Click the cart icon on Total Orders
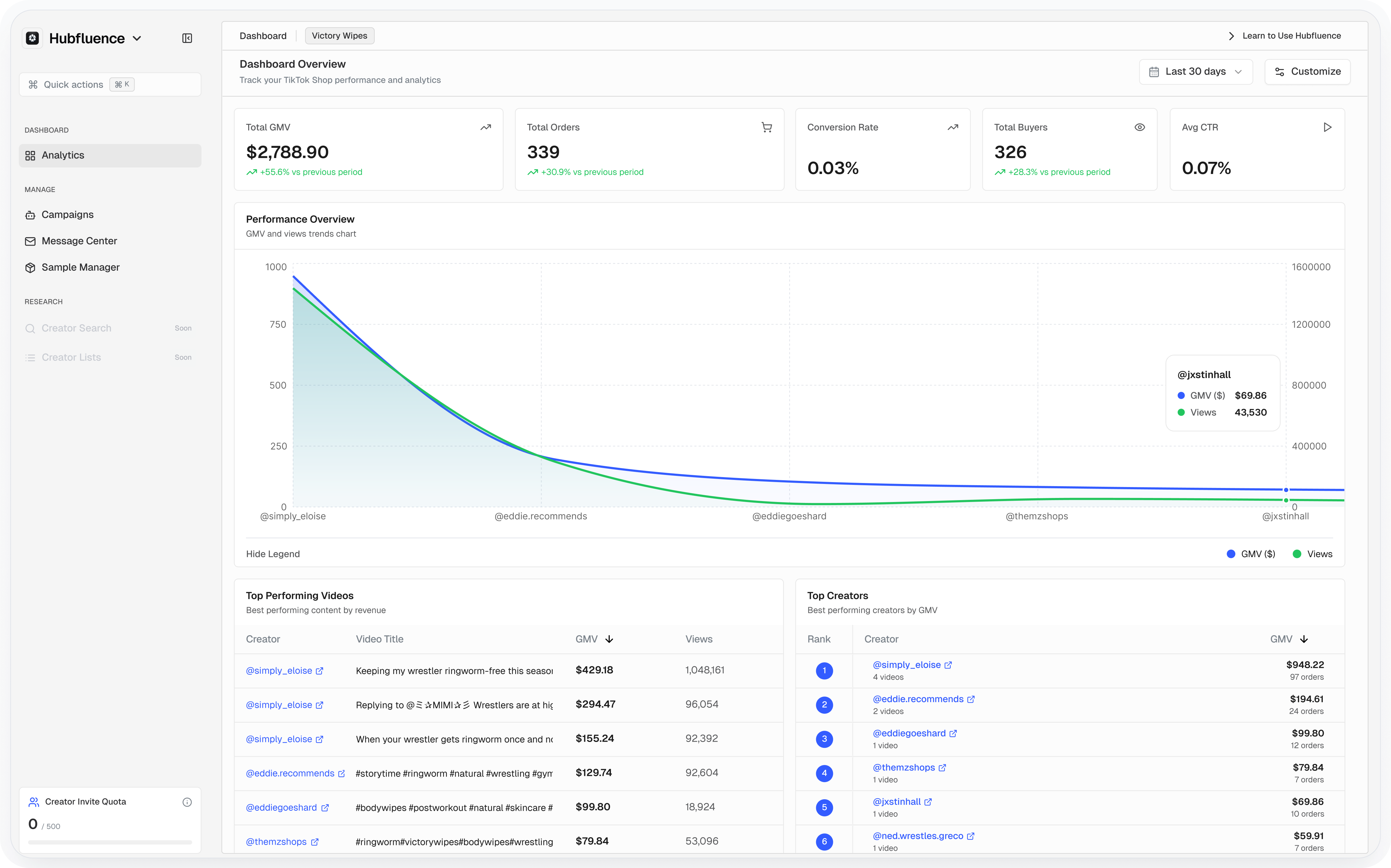Viewport: 1391px width, 868px height. (x=766, y=127)
